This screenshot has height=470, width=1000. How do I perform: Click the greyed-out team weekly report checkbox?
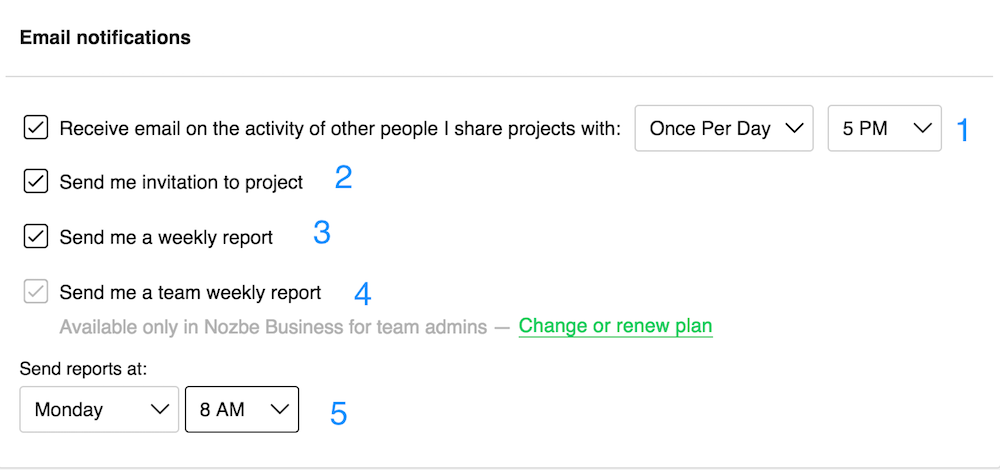click(x=36, y=292)
